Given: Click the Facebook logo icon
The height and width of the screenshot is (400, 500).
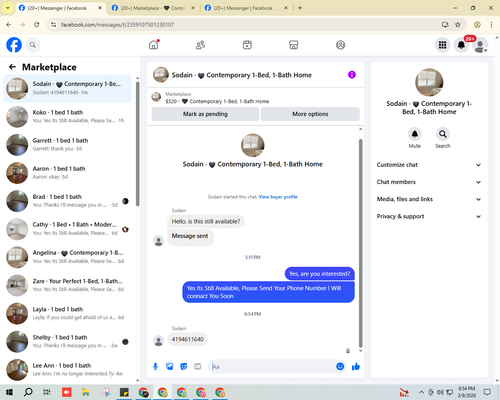Looking at the screenshot, I should (x=14, y=45).
